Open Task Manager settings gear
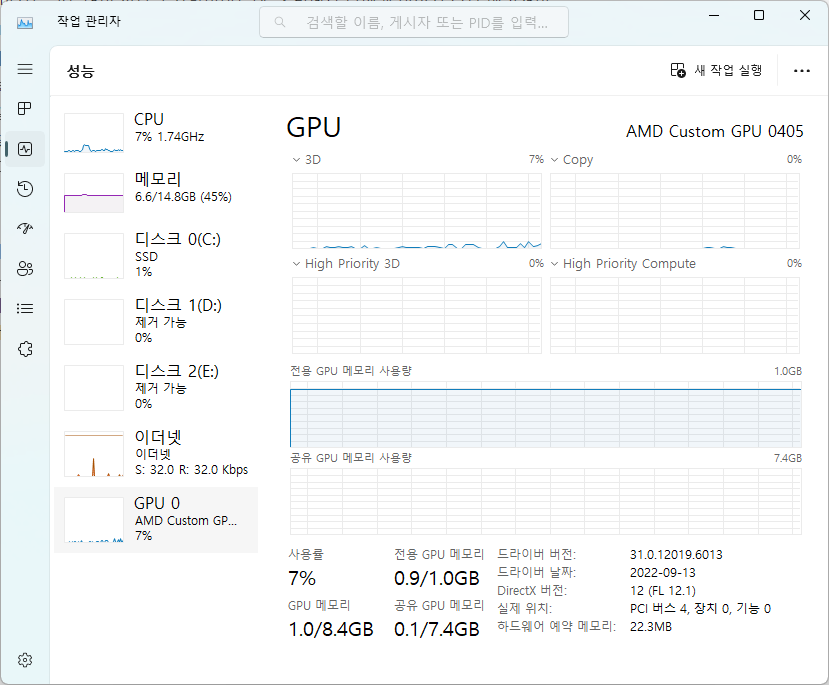The width and height of the screenshot is (829, 685). click(25, 660)
